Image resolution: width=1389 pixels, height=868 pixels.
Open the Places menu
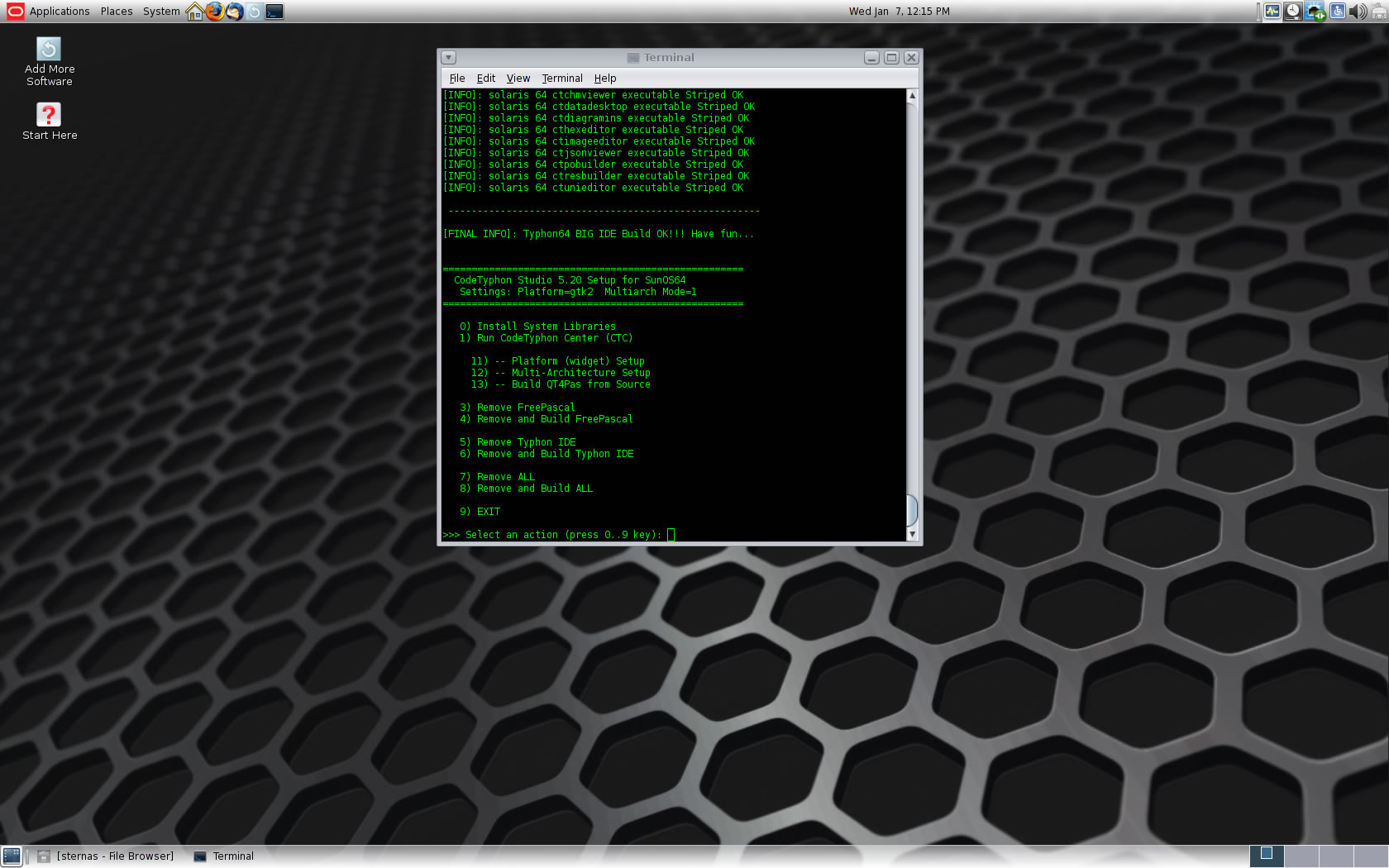tap(117, 12)
